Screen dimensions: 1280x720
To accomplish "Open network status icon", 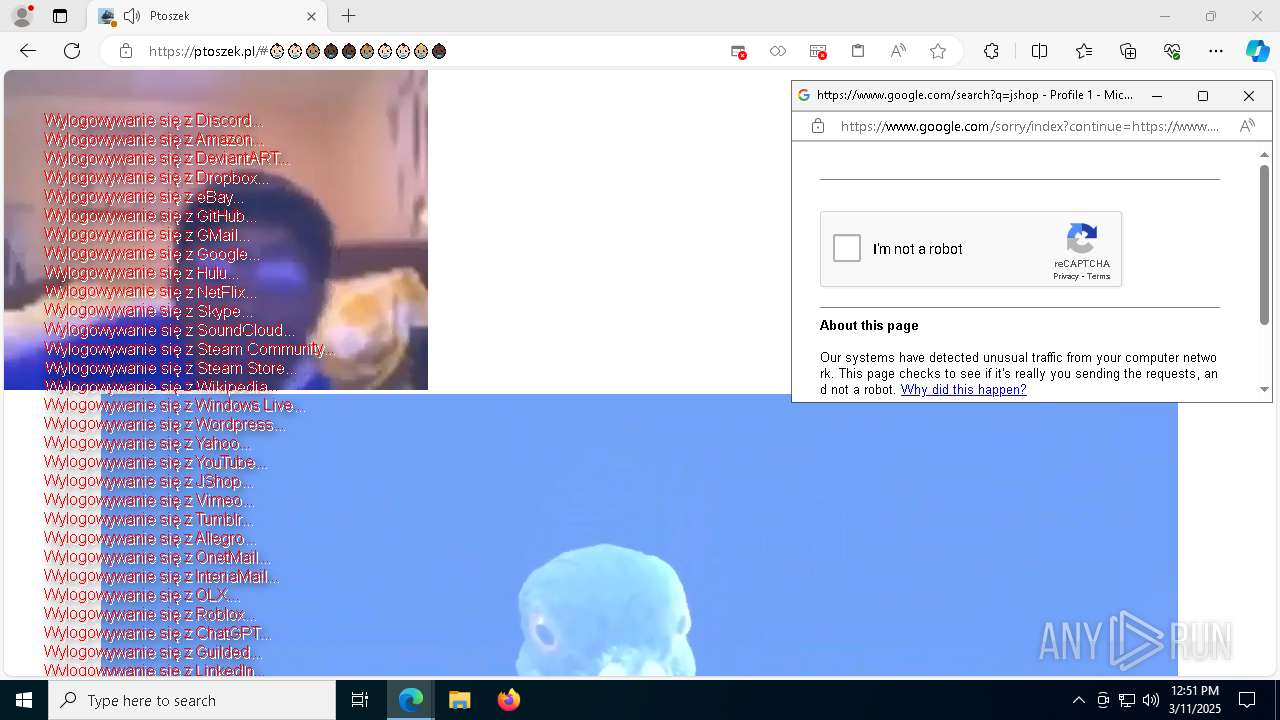I will point(1127,700).
